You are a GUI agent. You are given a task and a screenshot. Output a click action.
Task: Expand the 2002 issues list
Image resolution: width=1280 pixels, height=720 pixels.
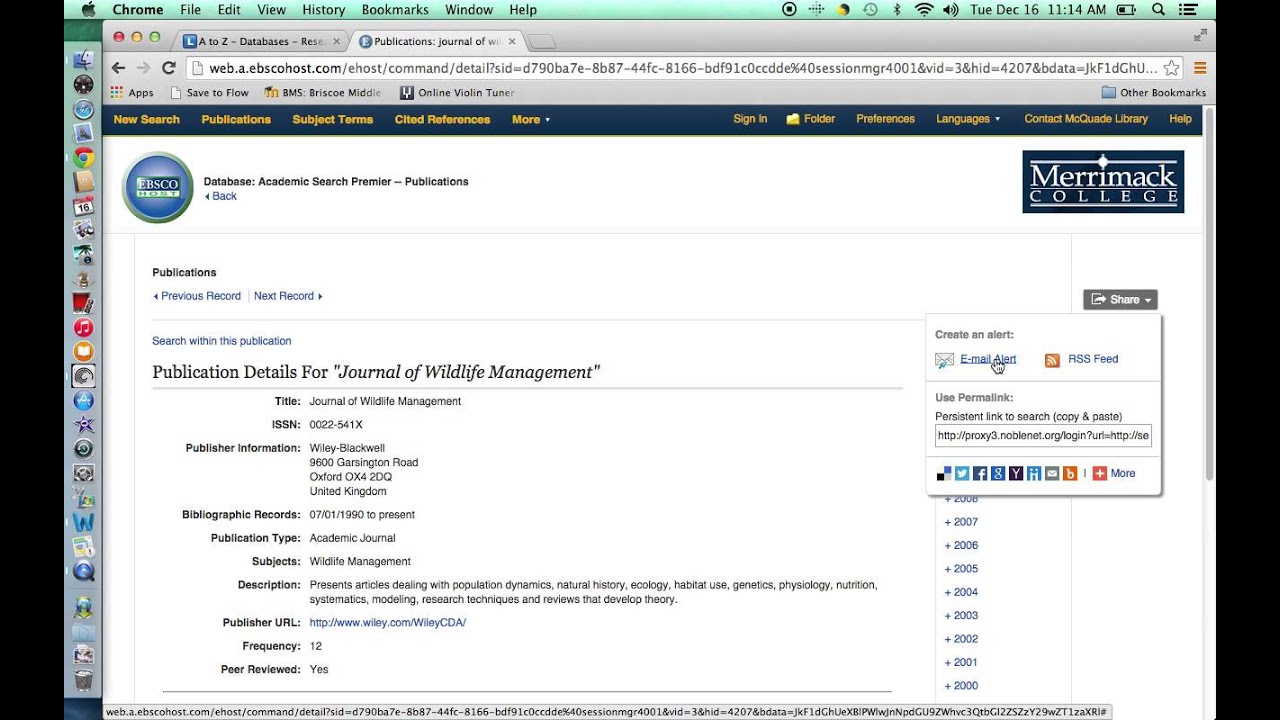961,639
